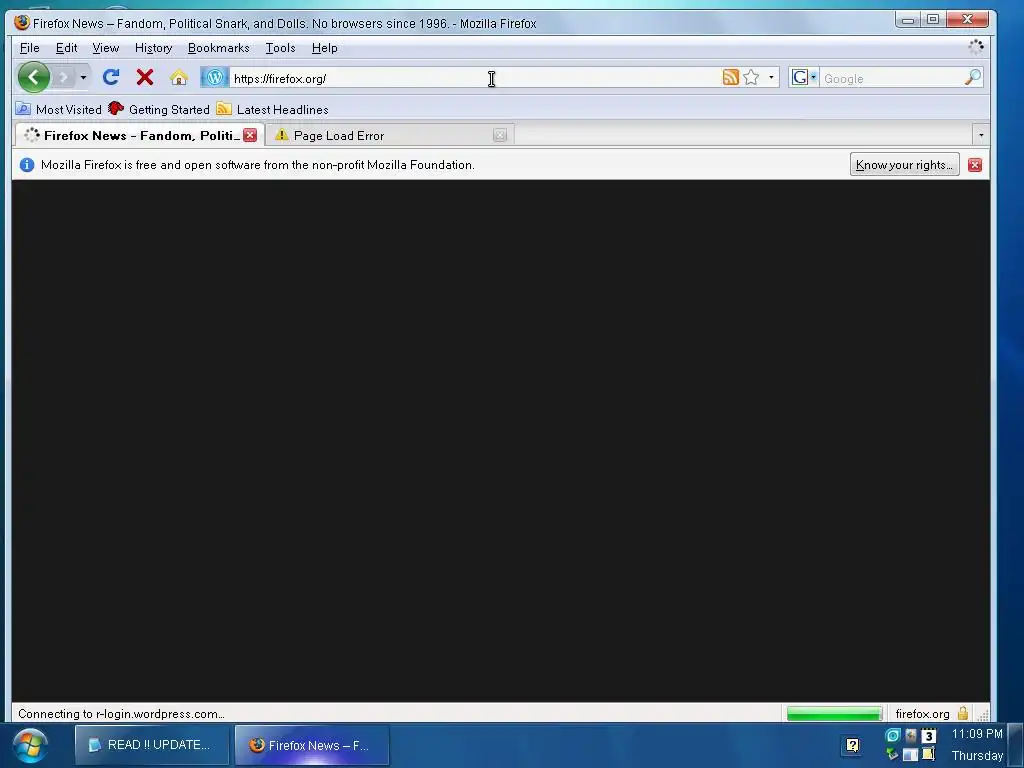Expand the Latest Headlines feed bookmark
Viewport: 1024px width, 768px height.
pos(272,109)
